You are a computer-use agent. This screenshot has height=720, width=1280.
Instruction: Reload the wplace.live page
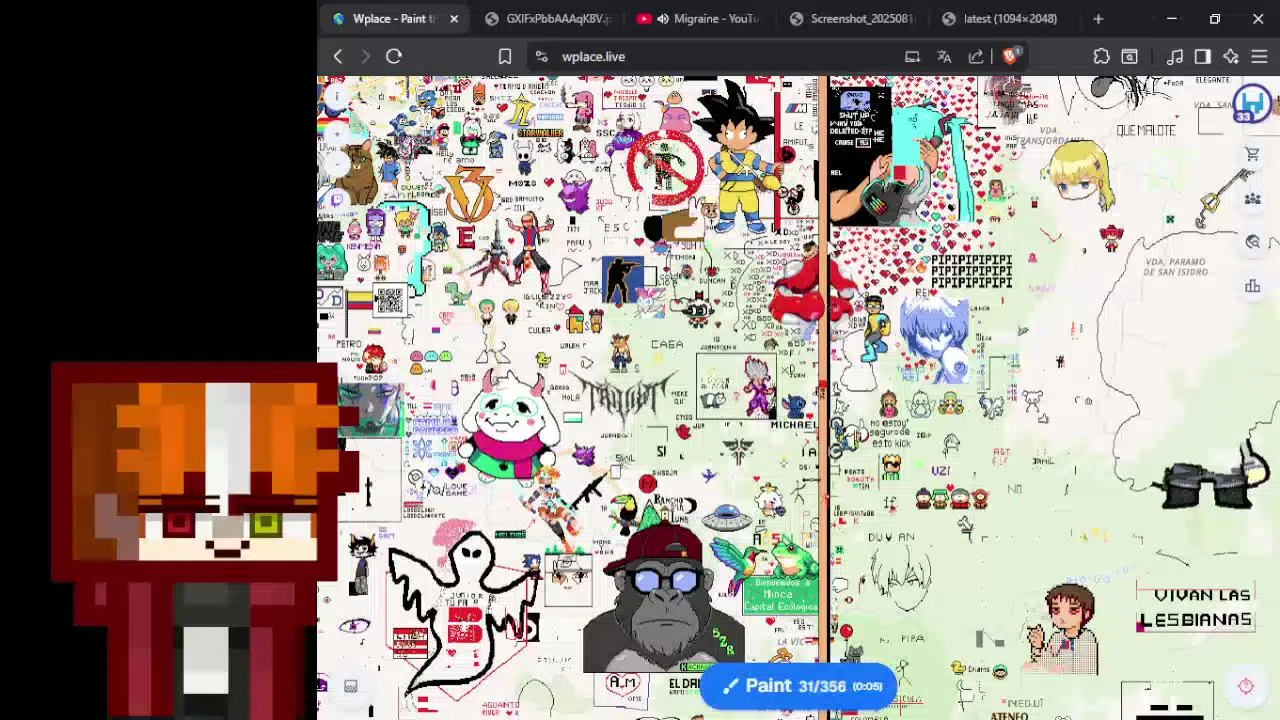[x=394, y=57]
